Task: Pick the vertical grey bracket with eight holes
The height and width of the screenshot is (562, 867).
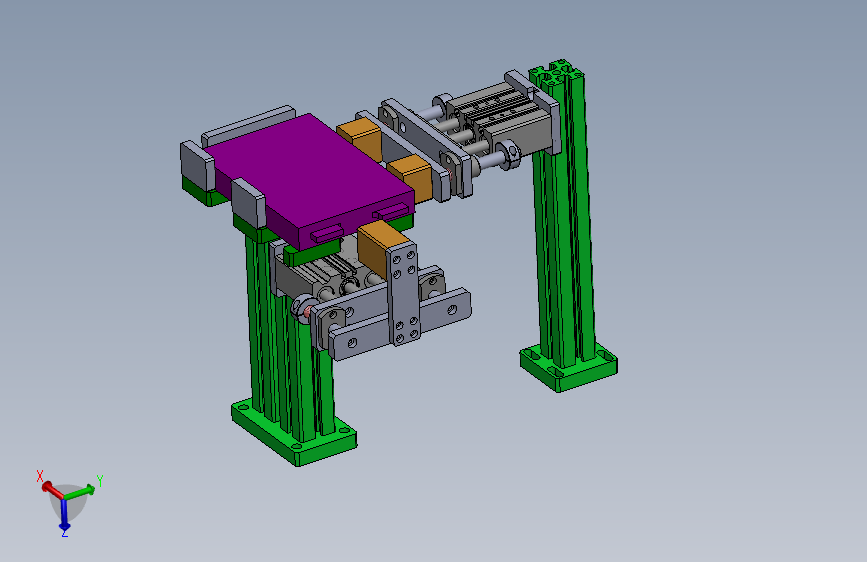Action: 403,296
